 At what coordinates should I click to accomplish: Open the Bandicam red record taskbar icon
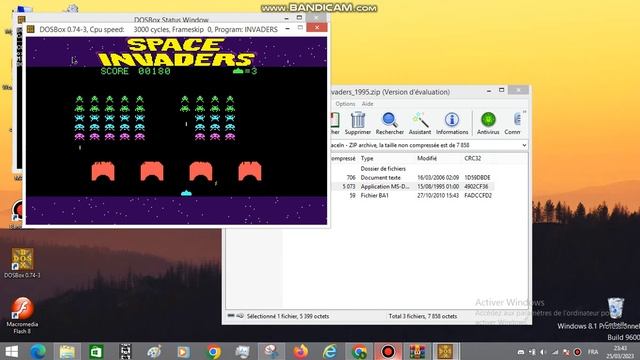pyautogui.click(x=388, y=351)
